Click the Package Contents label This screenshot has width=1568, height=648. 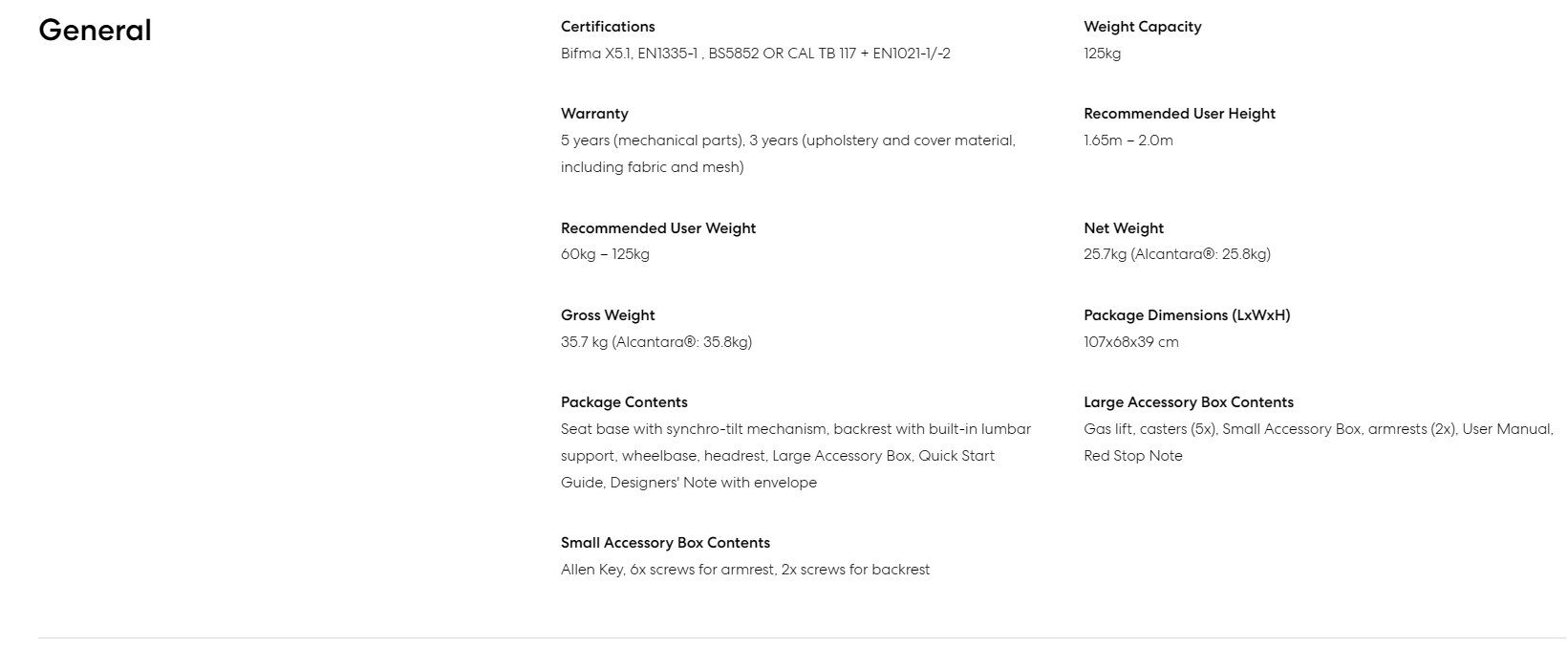click(x=624, y=402)
